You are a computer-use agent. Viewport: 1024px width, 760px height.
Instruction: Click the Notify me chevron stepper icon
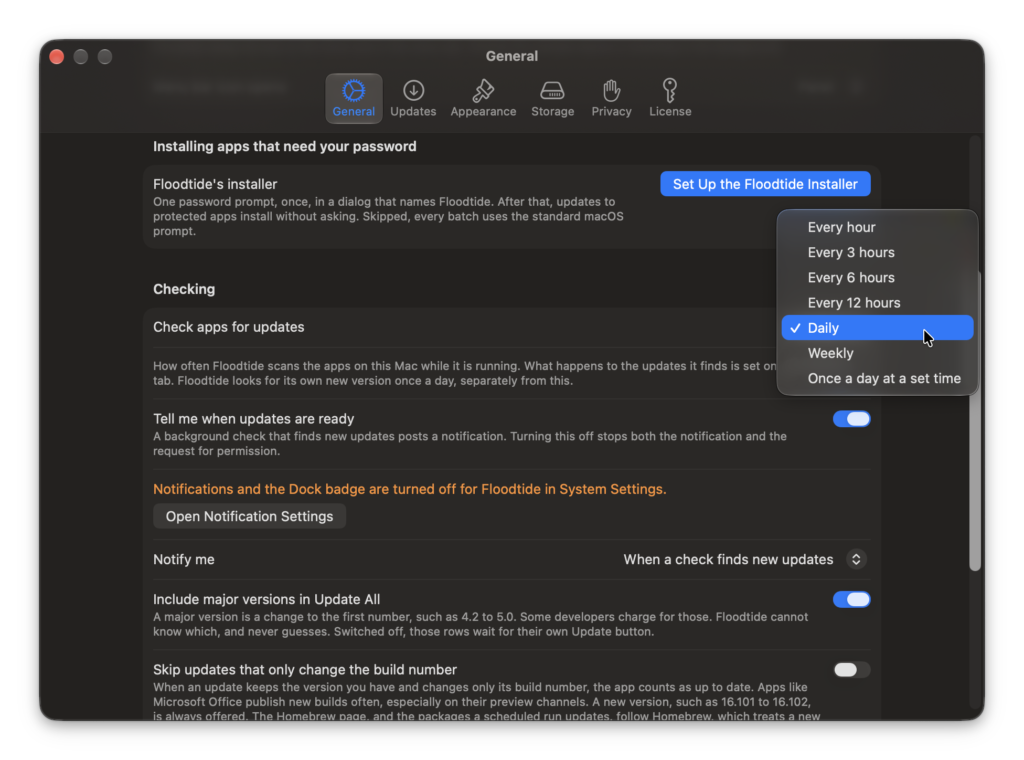point(856,560)
